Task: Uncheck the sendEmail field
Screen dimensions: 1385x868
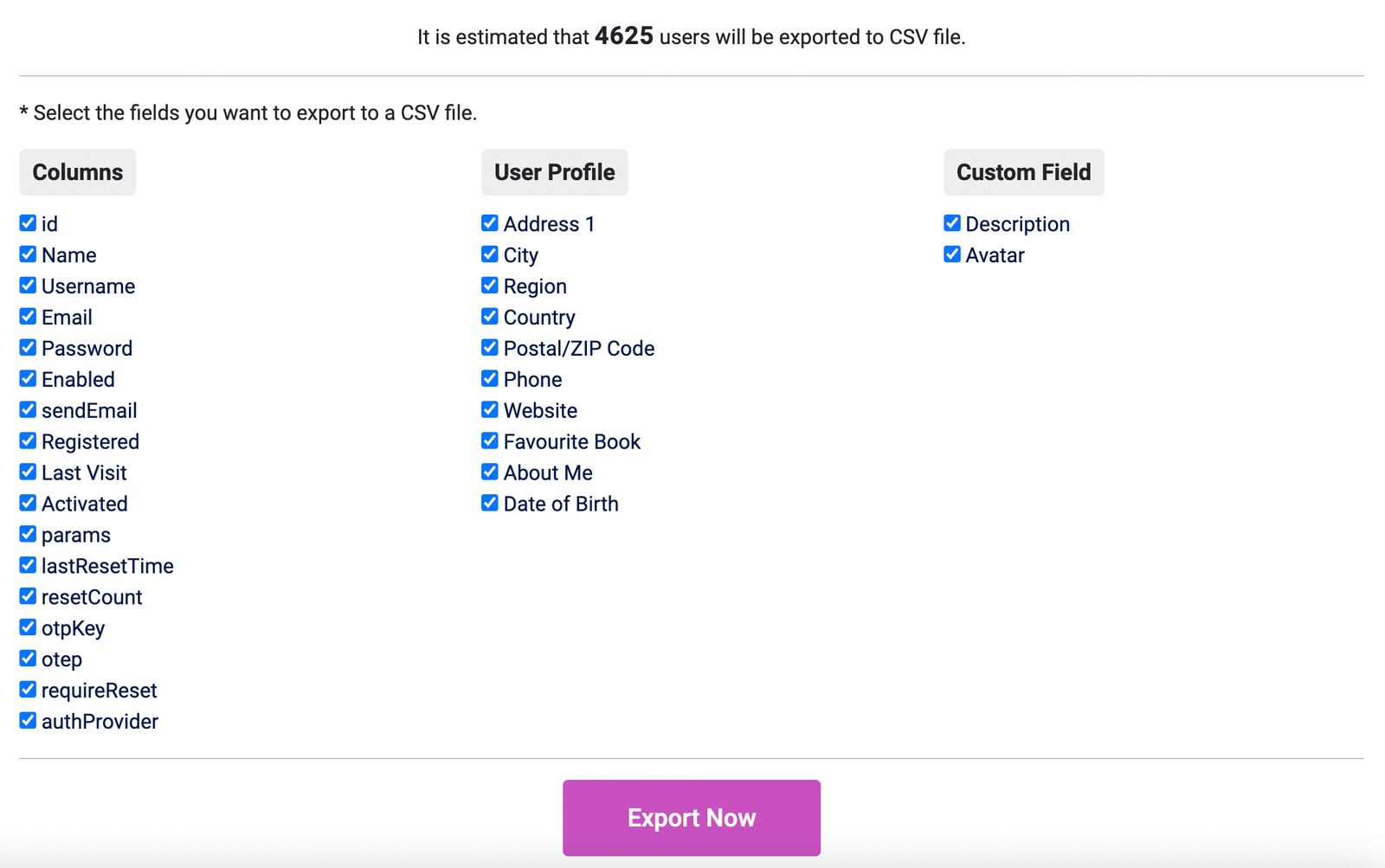Action: tap(27, 409)
